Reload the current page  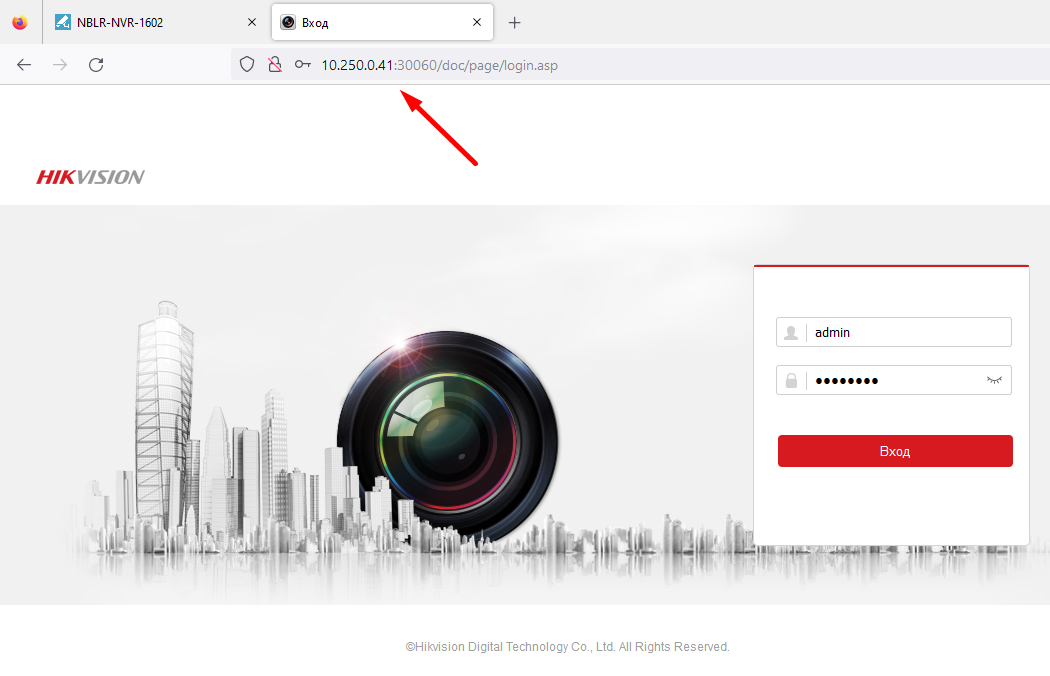[96, 65]
